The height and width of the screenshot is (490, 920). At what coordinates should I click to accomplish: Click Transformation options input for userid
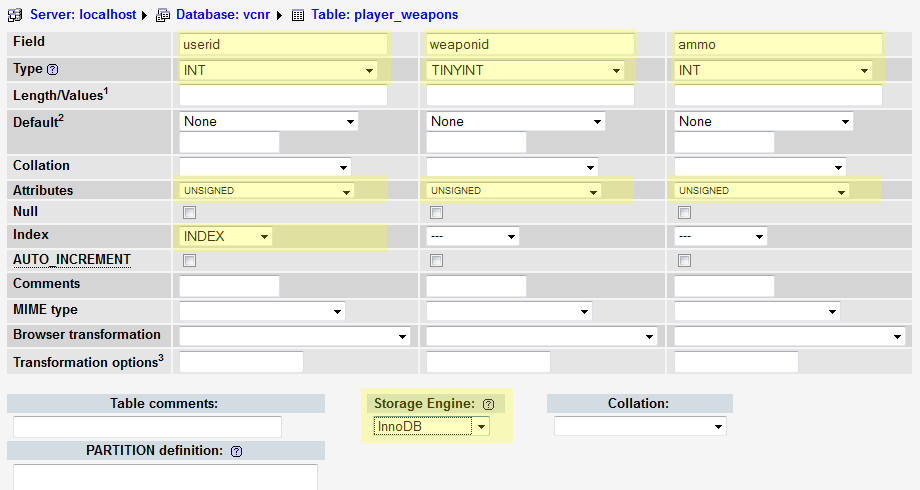(x=241, y=362)
